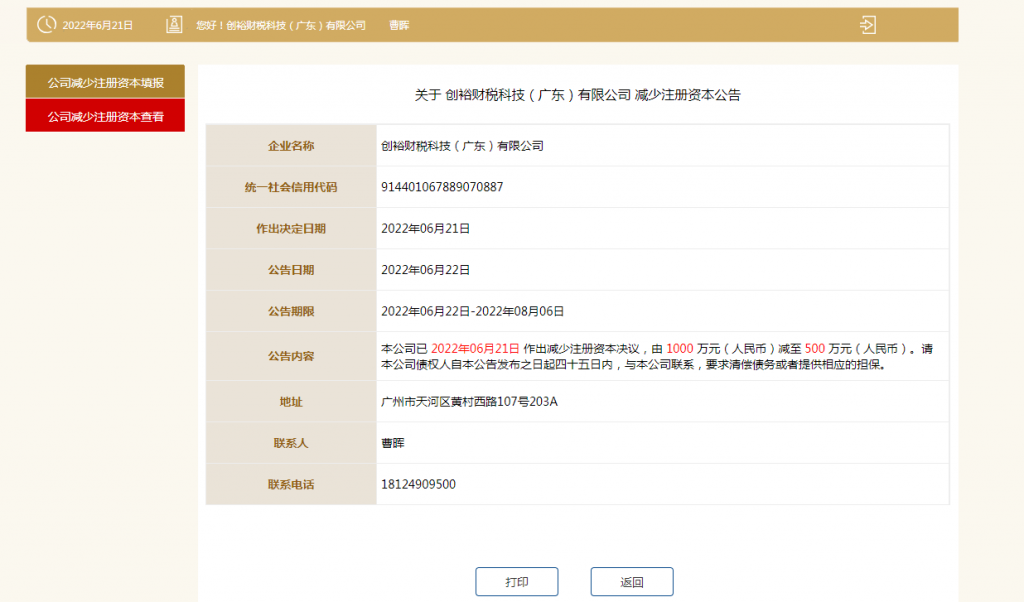Select address 广州市天河区黄村西路107号203A
Image resolution: width=1024 pixels, height=602 pixels.
tap(469, 402)
